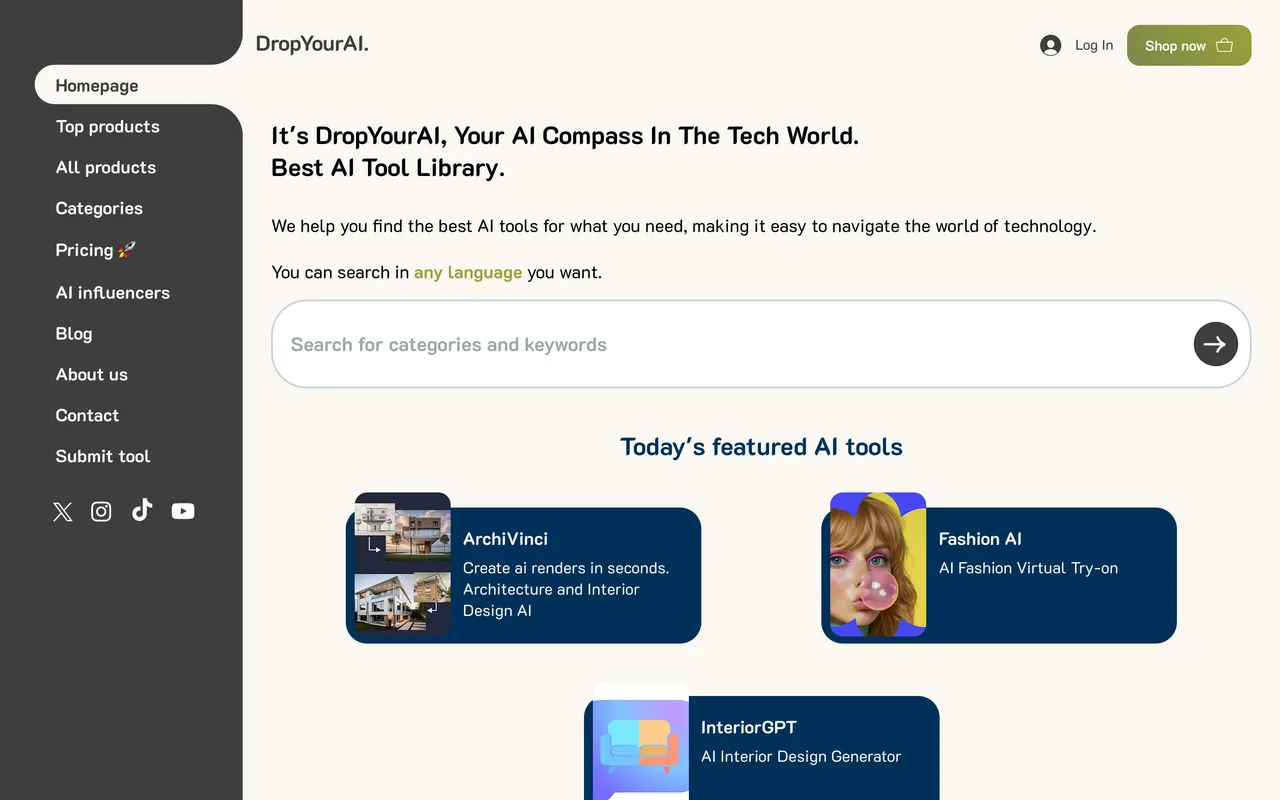The width and height of the screenshot is (1280, 800).
Task: Open AI influencers page
Action: point(113,293)
